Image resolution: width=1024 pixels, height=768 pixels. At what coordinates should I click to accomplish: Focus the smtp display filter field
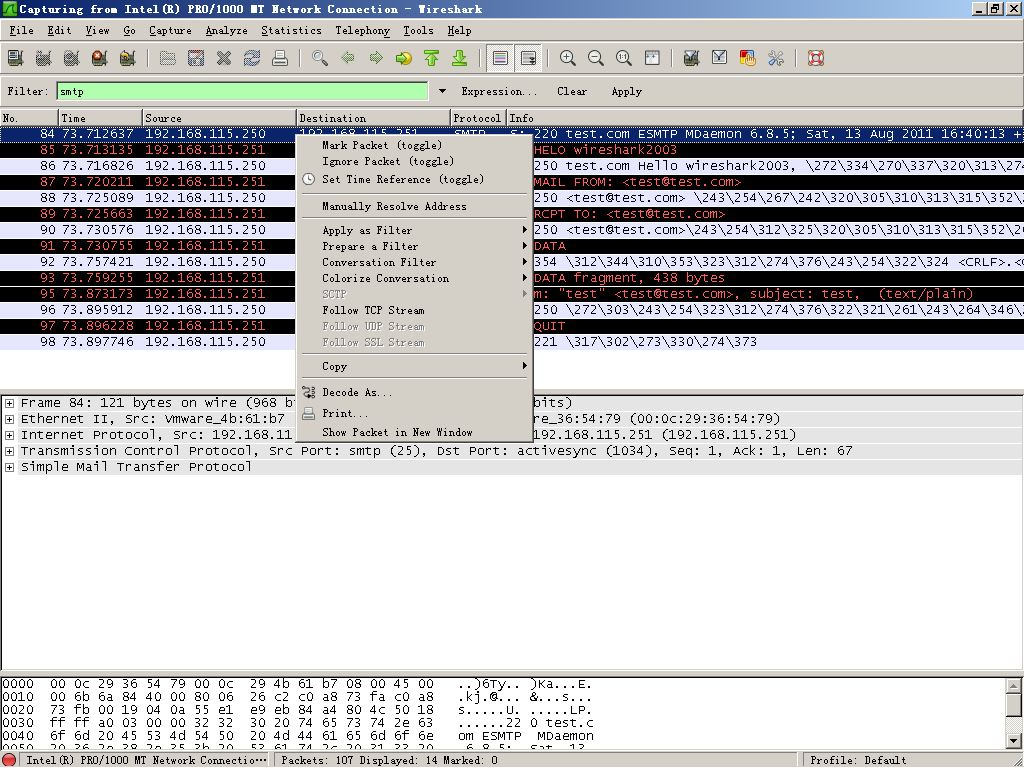point(242,91)
